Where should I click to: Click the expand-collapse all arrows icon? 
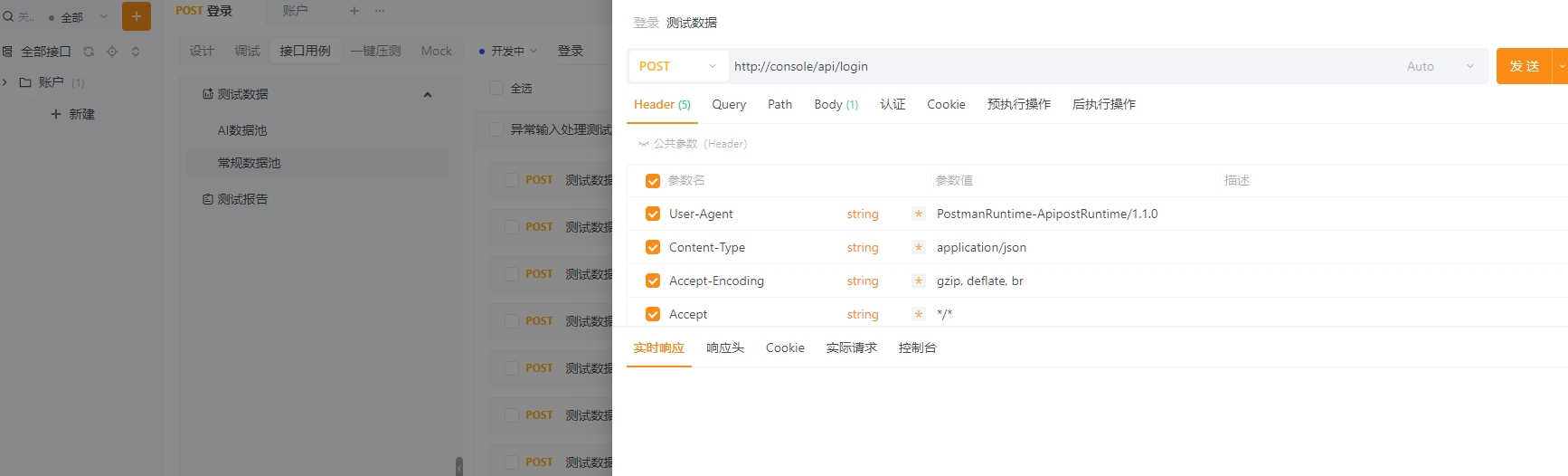136,52
